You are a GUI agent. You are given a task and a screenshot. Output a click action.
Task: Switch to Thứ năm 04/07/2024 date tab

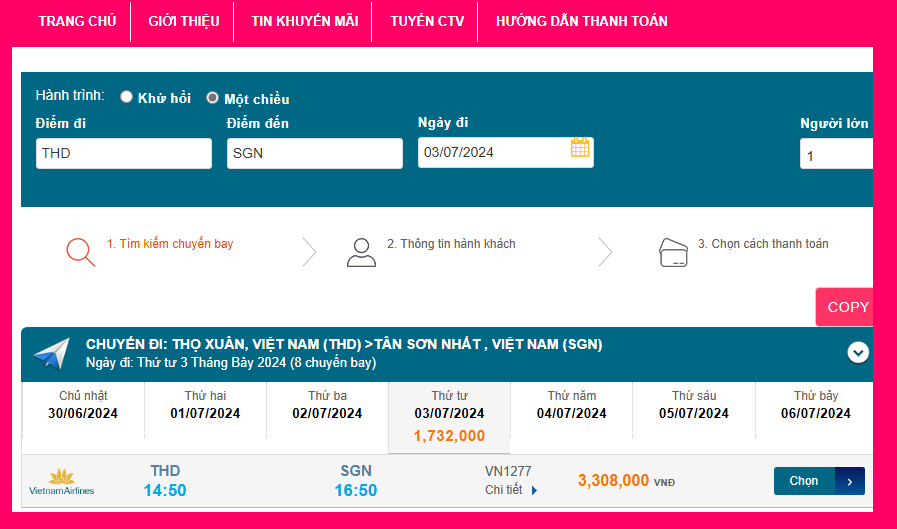pos(572,405)
